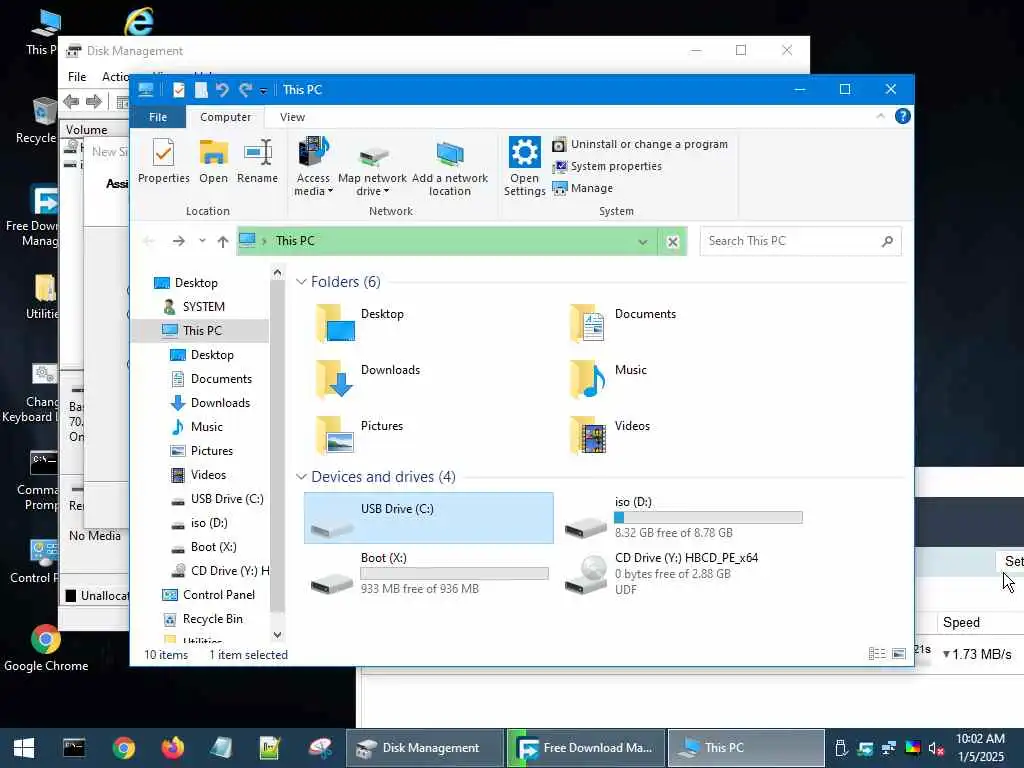Click Add a network location

pos(450,167)
